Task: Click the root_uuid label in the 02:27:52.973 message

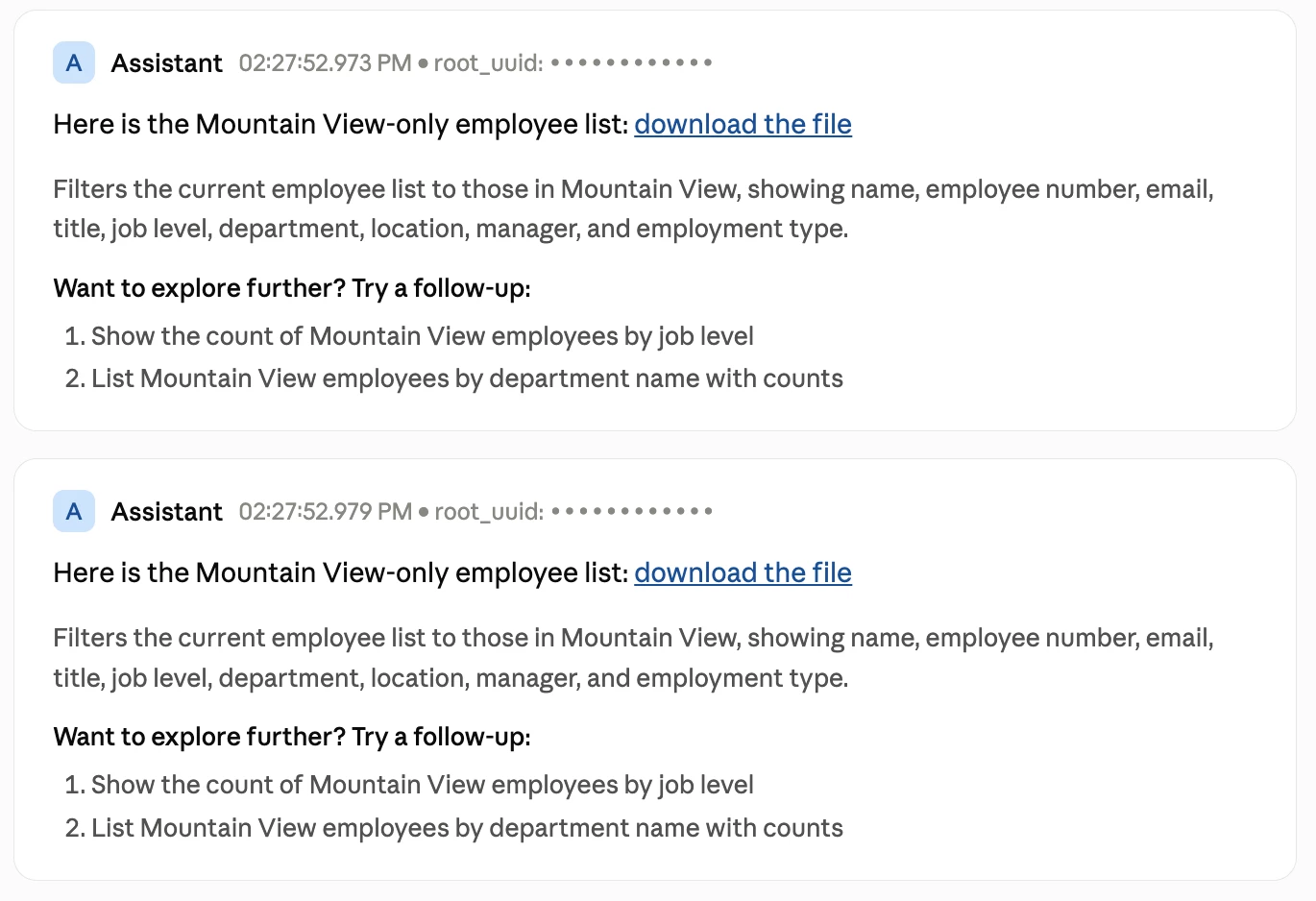Action: tap(488, 63)
